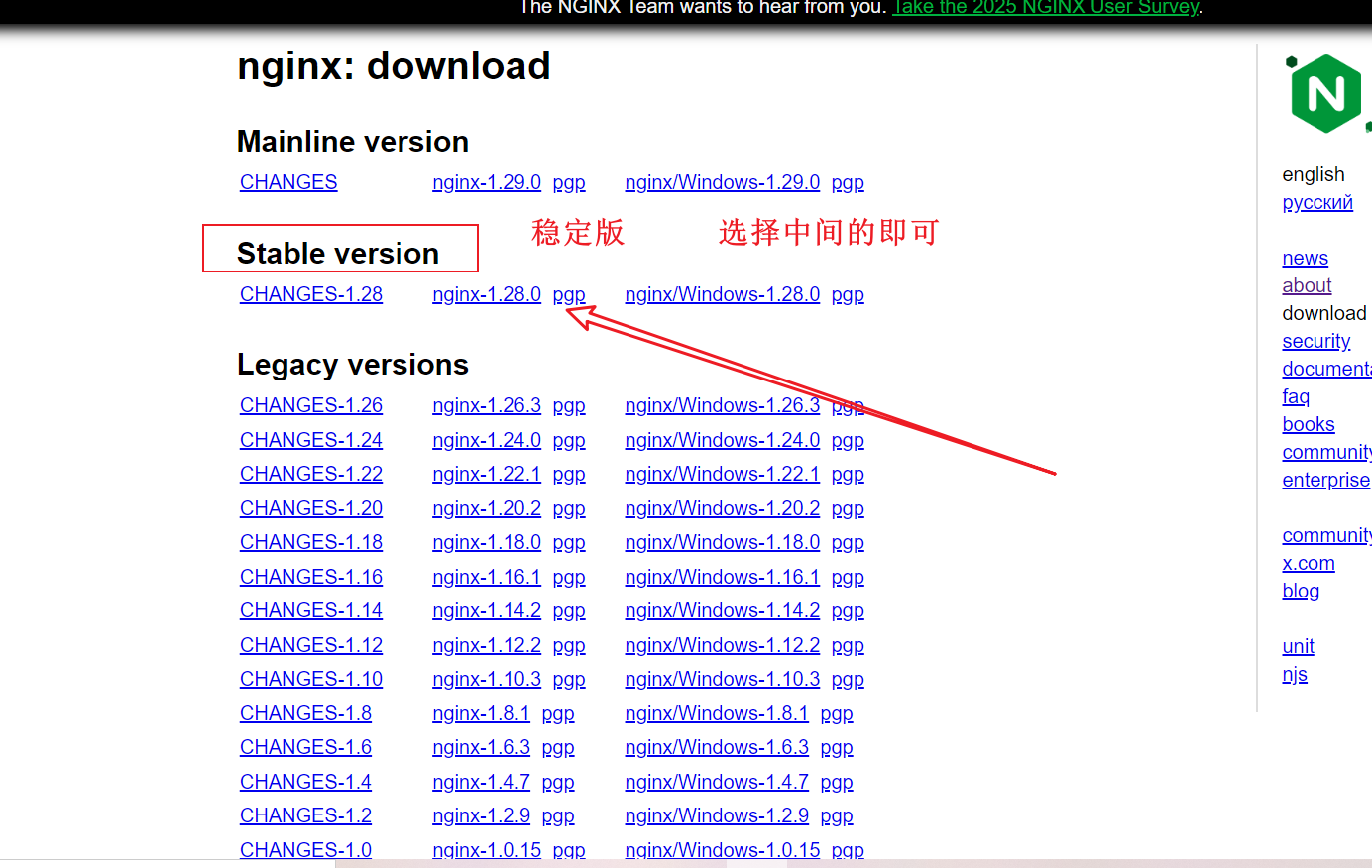The height and width of the screenshot is (868, 1372).
Task: Download nginx/Windows-1.22.1
Action: click(x=723, y=474)
